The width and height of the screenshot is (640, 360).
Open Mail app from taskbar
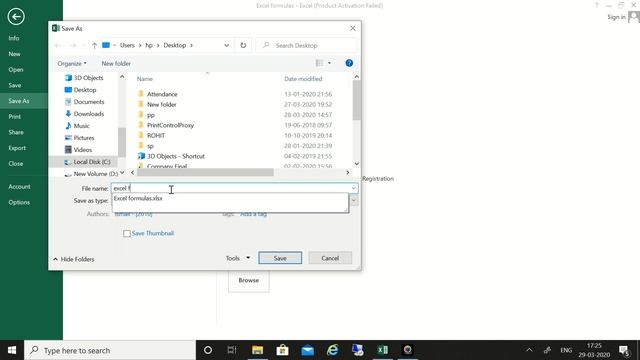307,350
